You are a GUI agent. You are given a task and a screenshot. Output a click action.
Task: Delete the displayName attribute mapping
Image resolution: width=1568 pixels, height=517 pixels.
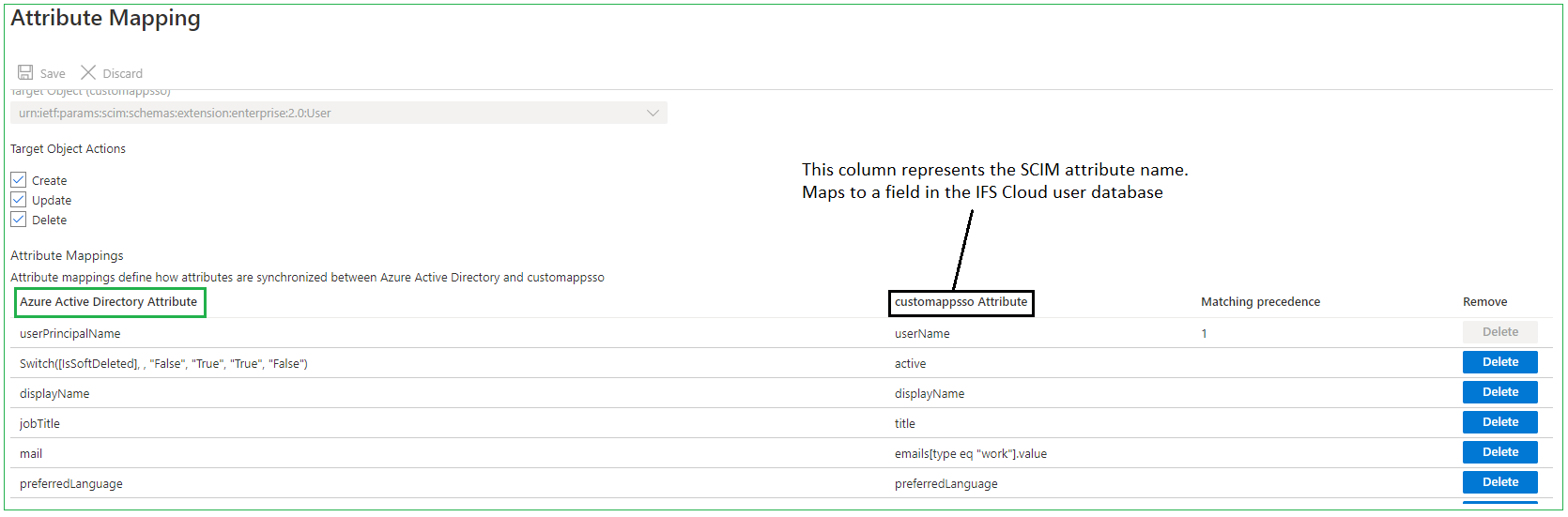[x=1499, y=392]
